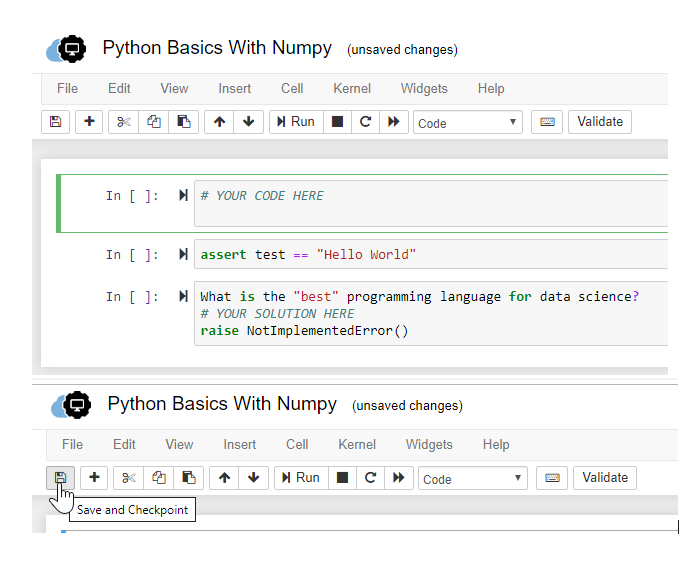Open the Edit menu in the lower menu bar
The height and width of the screenshot is (566, 679).
click(124, 445)
